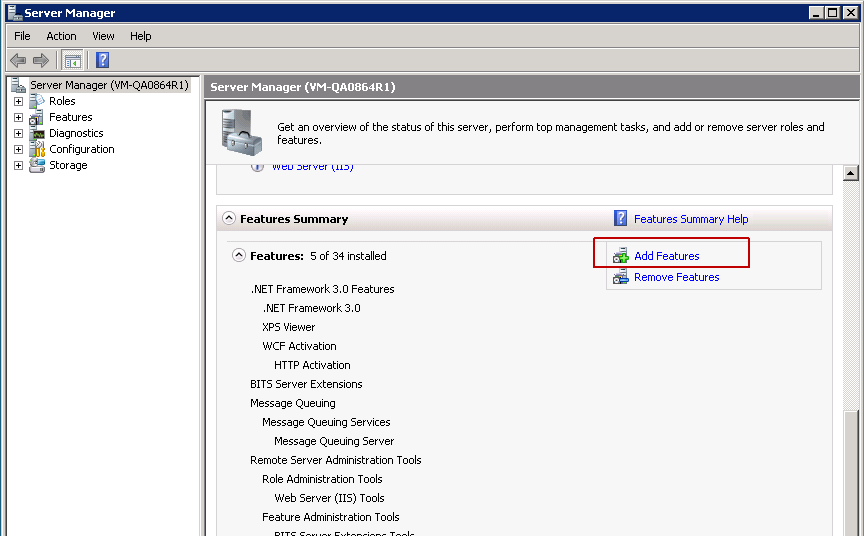Expand the Configuration tree node

(18, 149)
